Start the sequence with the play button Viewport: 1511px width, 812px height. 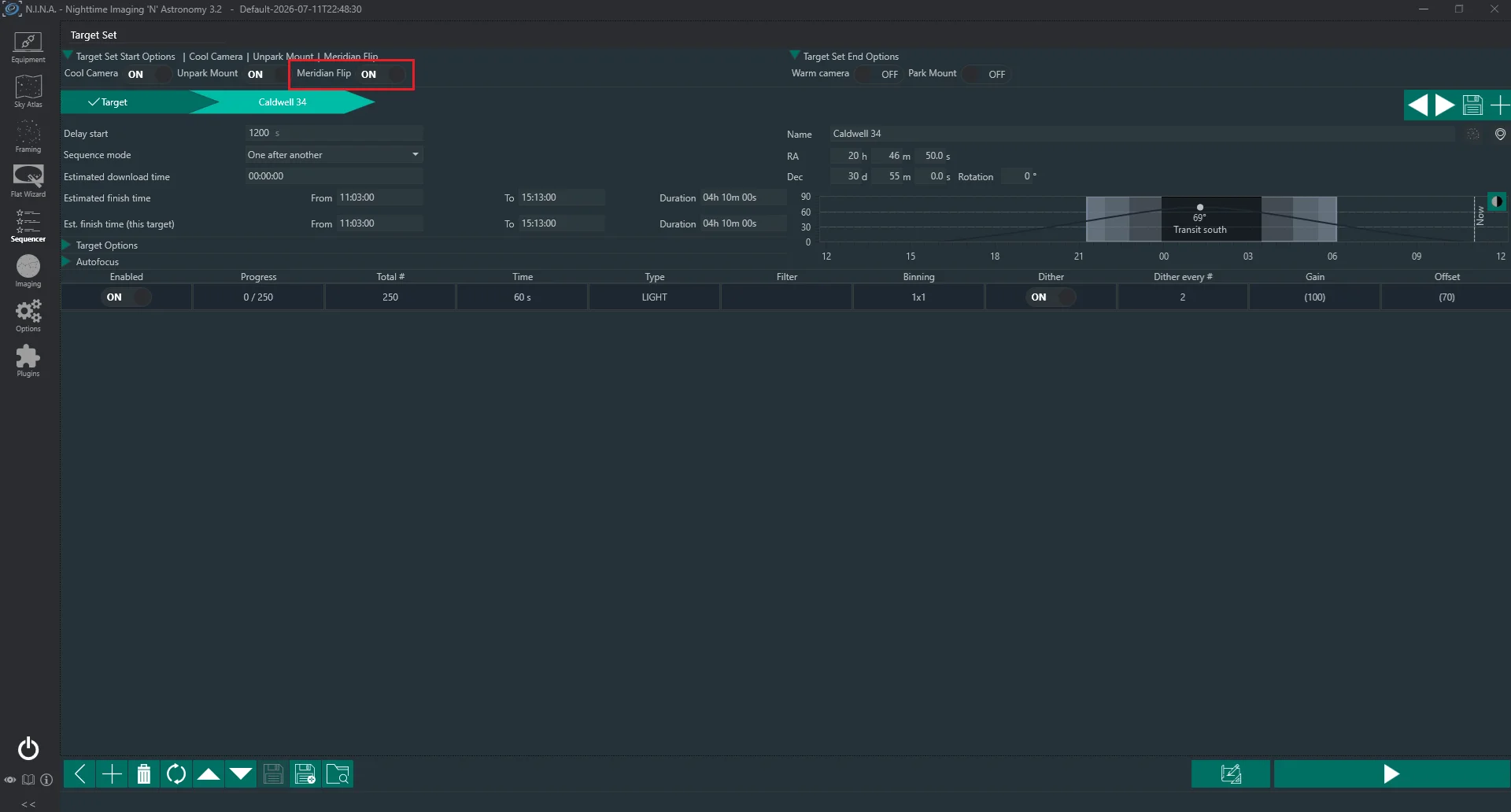click(x=1391, y=774)
